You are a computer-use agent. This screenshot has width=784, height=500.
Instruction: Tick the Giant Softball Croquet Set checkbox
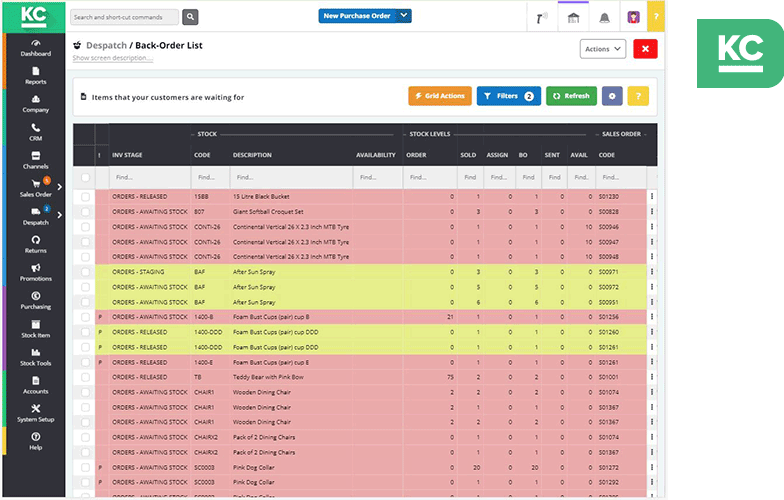point(86,212)
